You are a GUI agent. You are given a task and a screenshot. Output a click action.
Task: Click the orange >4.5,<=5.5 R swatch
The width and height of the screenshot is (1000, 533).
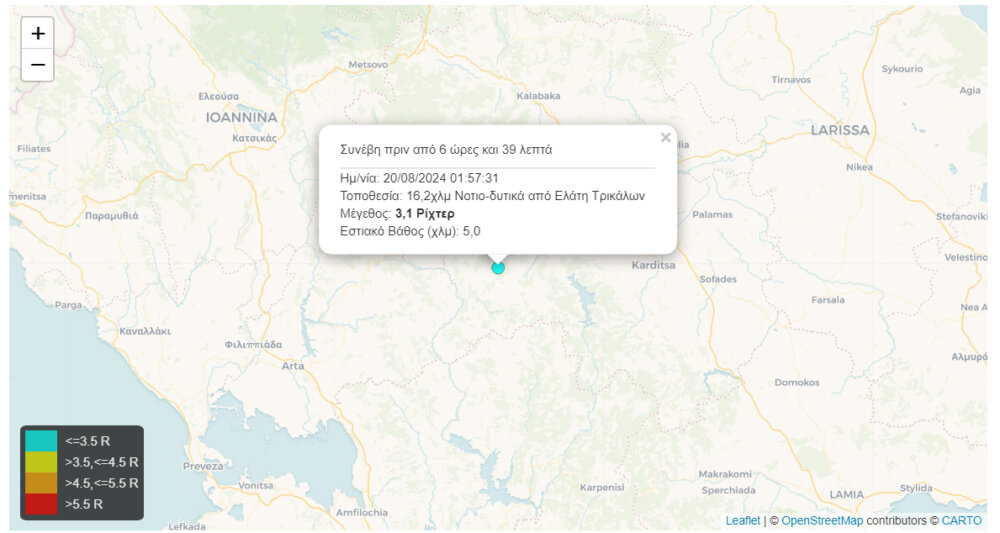click(41, 483)
